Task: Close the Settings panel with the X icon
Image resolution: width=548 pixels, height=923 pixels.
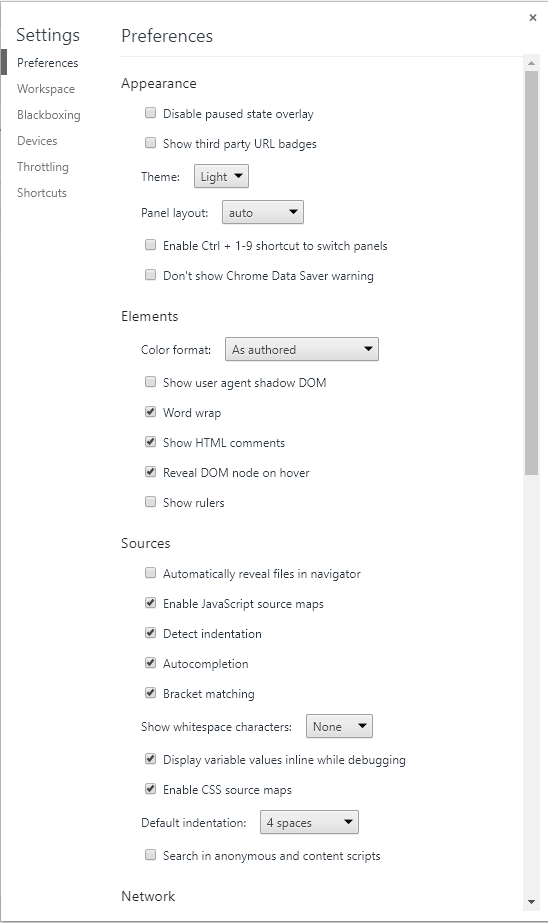Action: click(533, 18)
